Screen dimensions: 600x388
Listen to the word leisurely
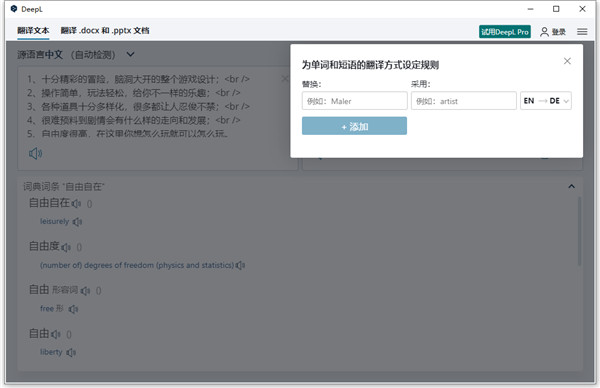click(77, 222)
